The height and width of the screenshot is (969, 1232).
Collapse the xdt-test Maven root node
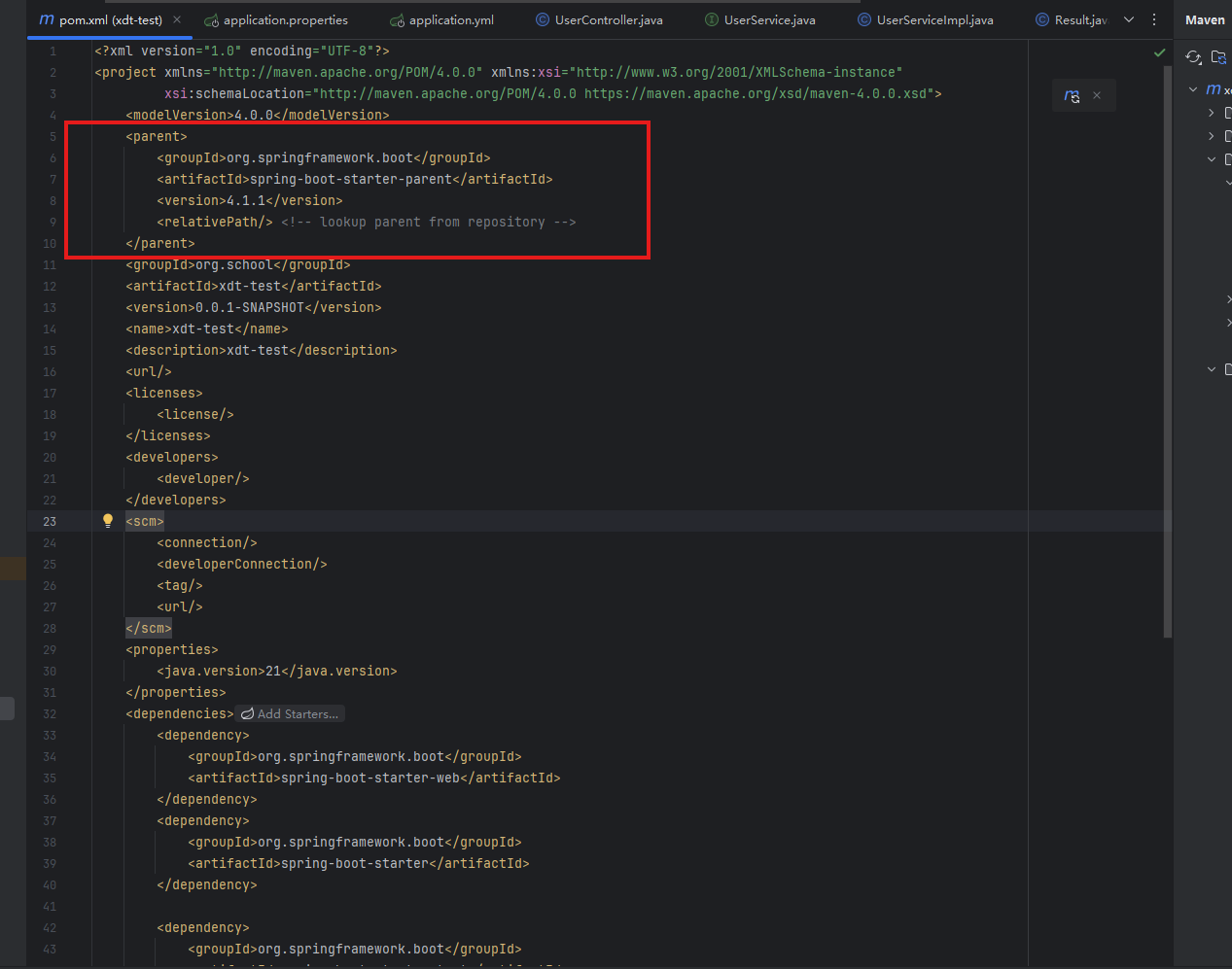[1193, 89]
